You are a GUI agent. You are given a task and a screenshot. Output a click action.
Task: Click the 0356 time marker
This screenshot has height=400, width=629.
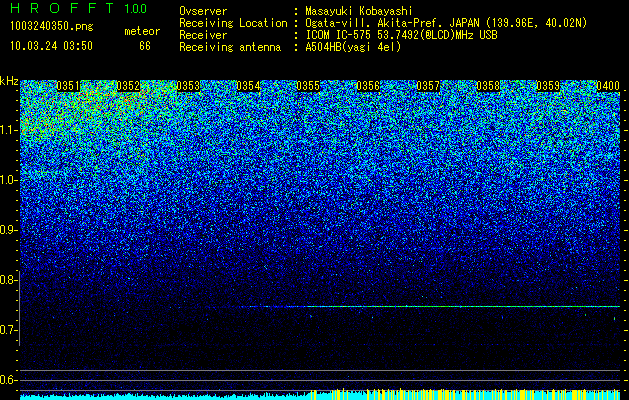(368, 86)
